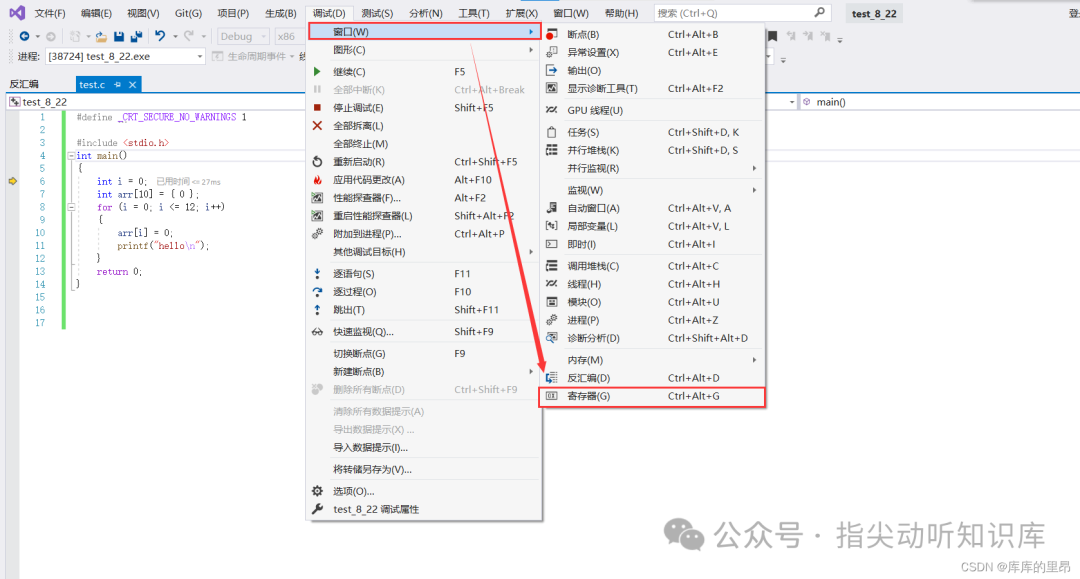The image size is (1080, 579).
Task: Click the Save All toolbar icon
Action: click(x=136, y=36)
